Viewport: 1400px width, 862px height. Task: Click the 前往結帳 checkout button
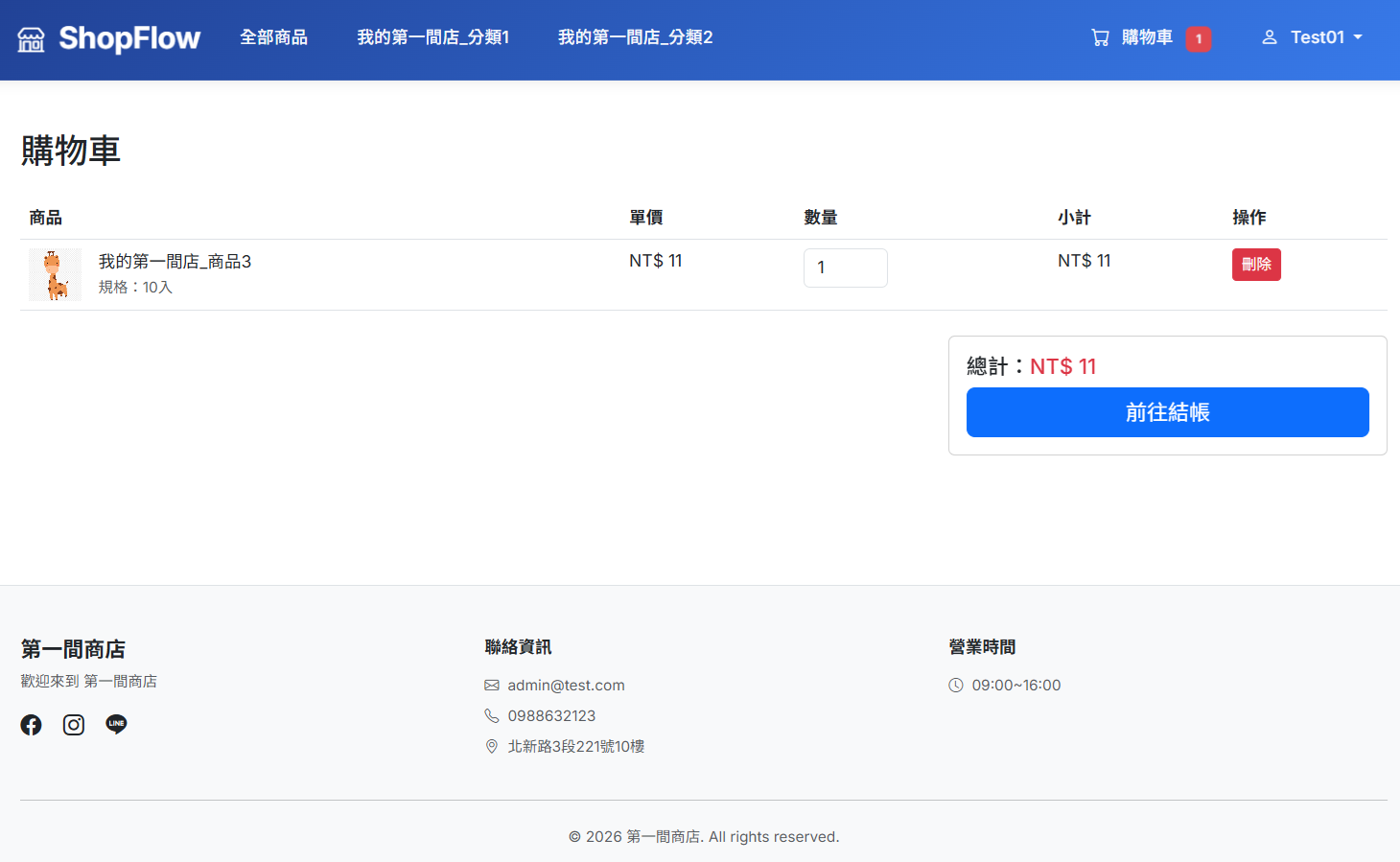click(x=1167, y=412)
